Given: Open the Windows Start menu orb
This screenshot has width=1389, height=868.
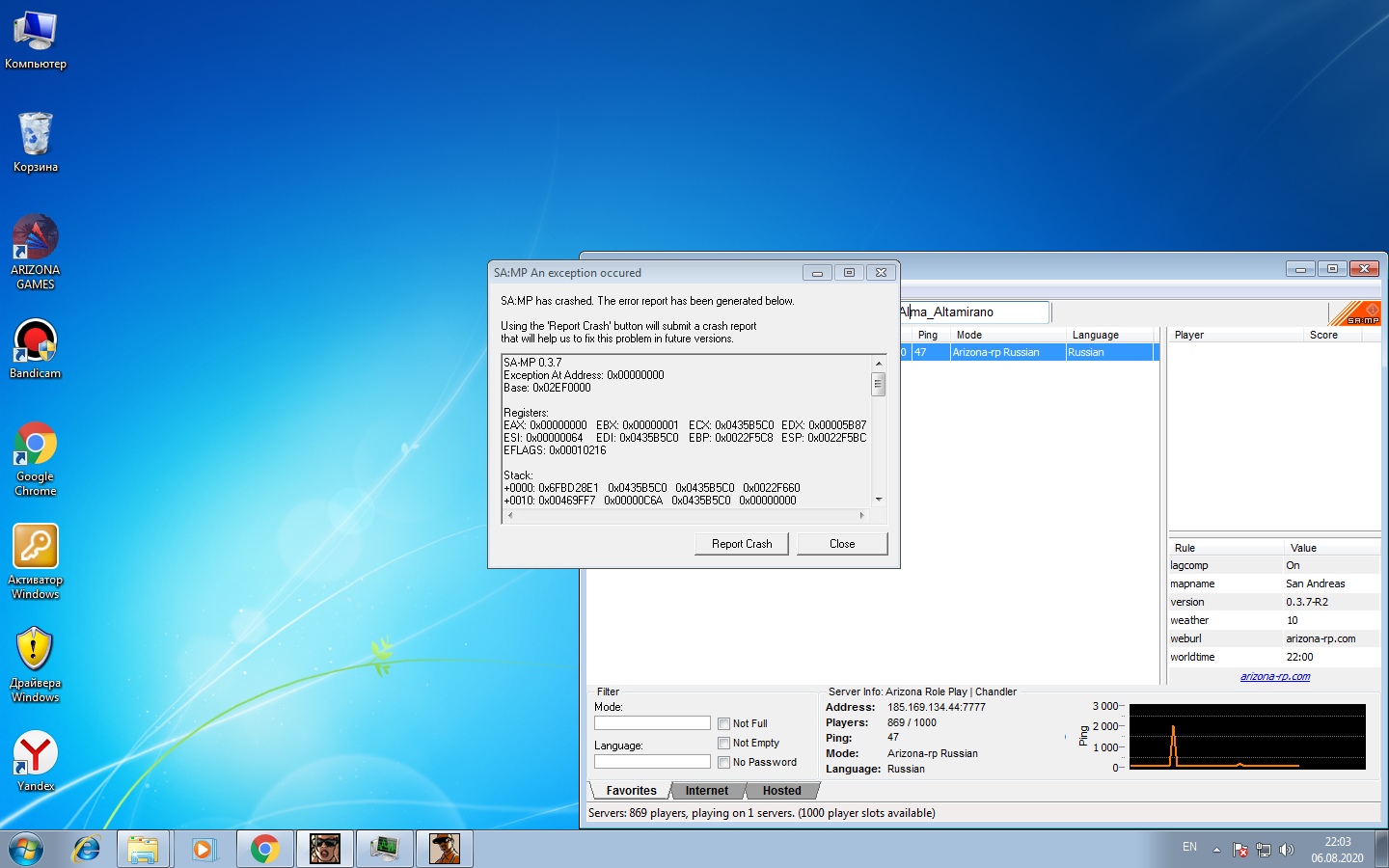Looking at the screenshot, I should (26, 849).
